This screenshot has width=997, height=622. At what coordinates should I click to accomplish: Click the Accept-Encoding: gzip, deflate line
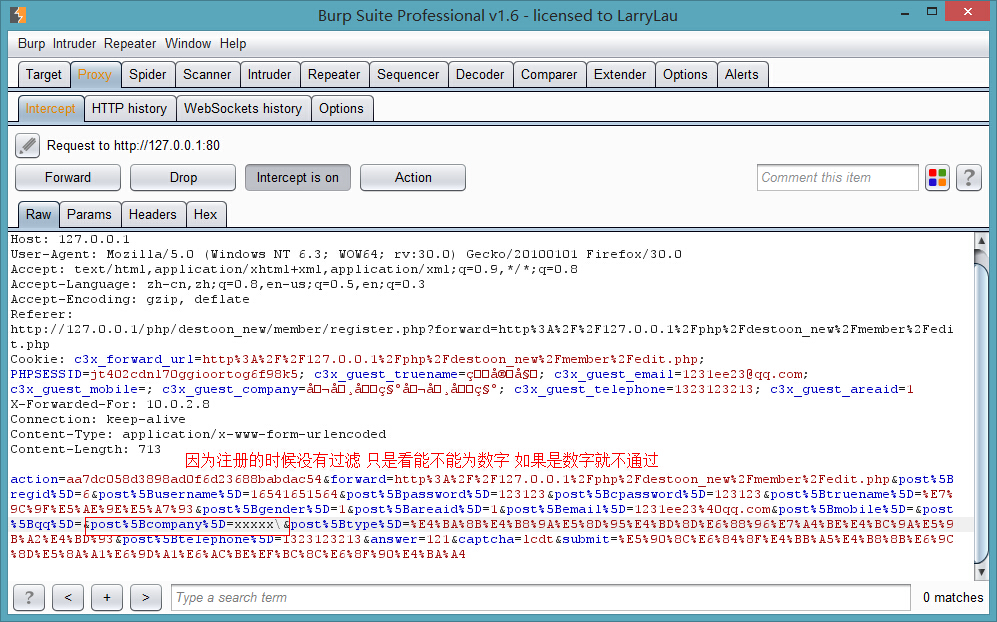click(x=130, y=299)
